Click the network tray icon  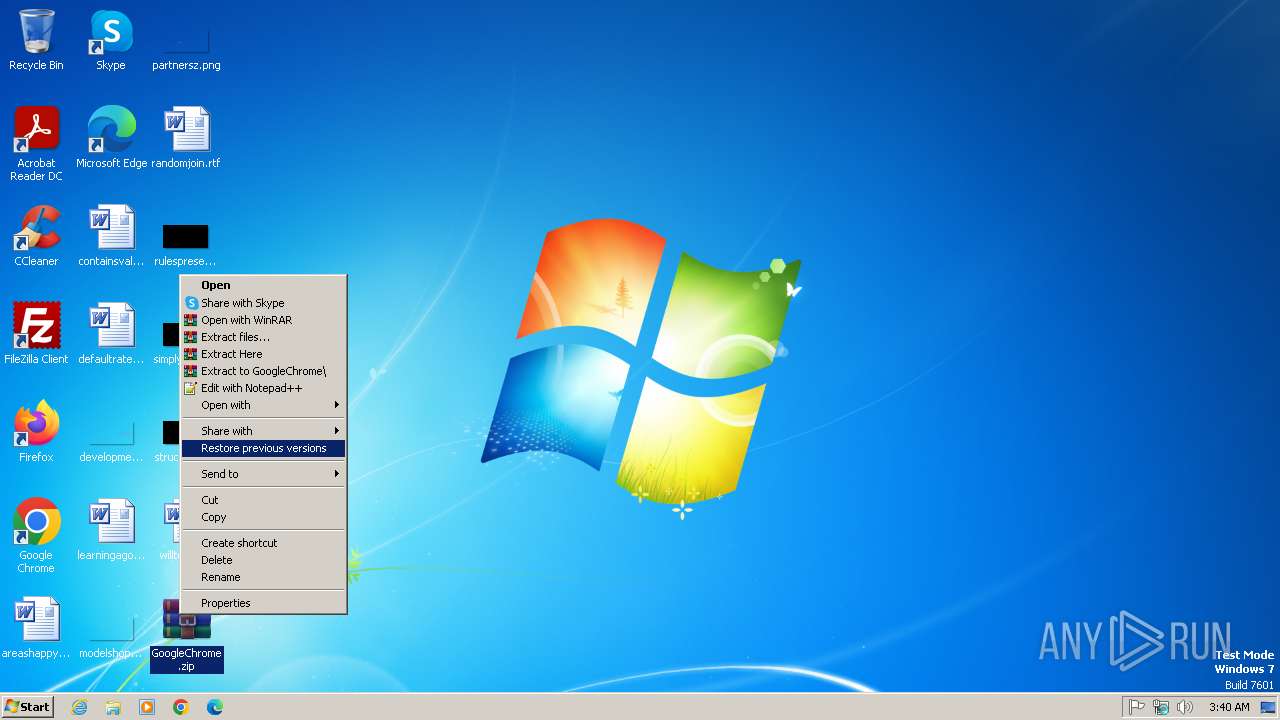pyautogui.click(x=1161, y=707)
